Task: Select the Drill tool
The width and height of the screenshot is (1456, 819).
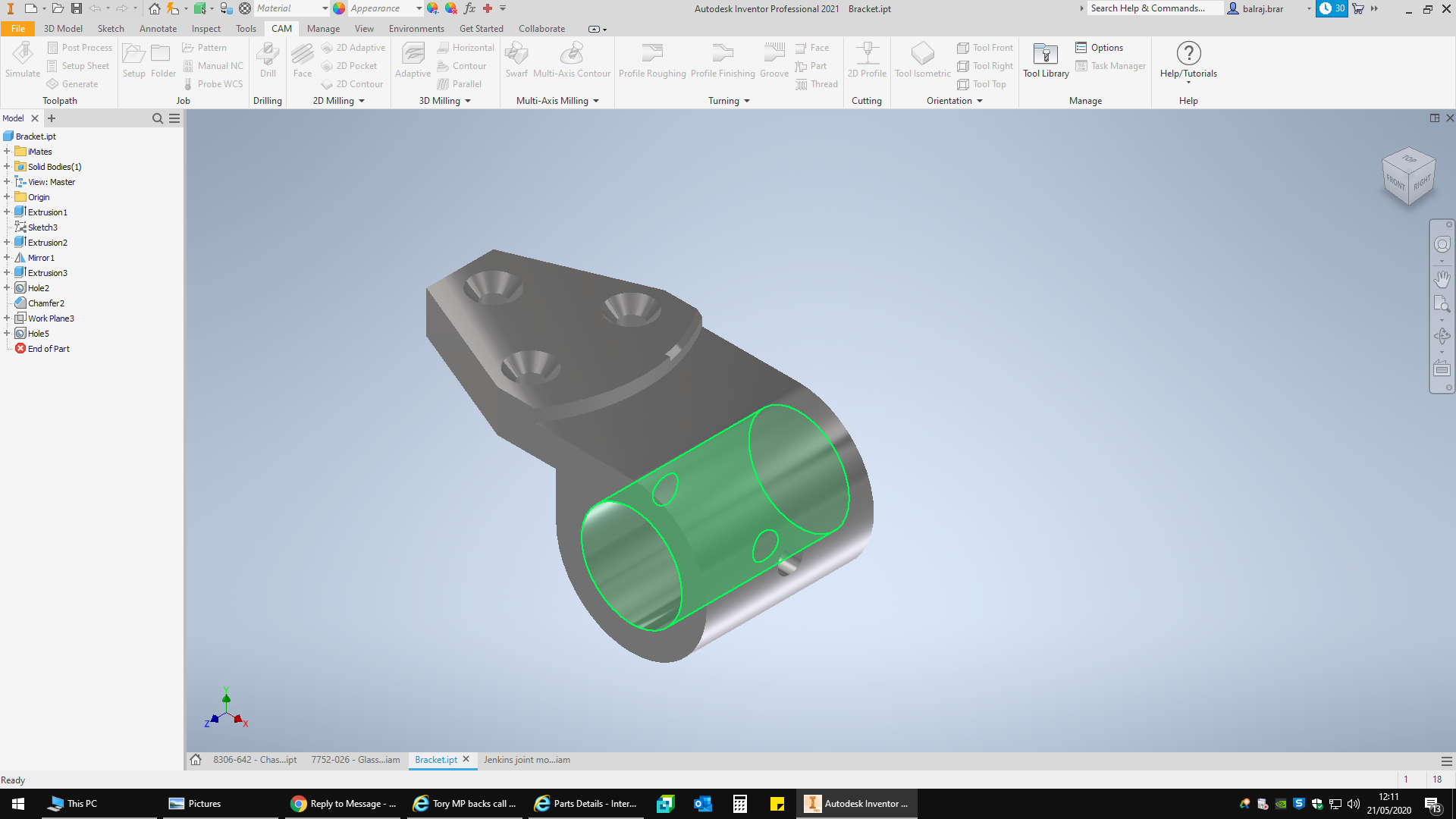Action: click(x=268, y=60)
